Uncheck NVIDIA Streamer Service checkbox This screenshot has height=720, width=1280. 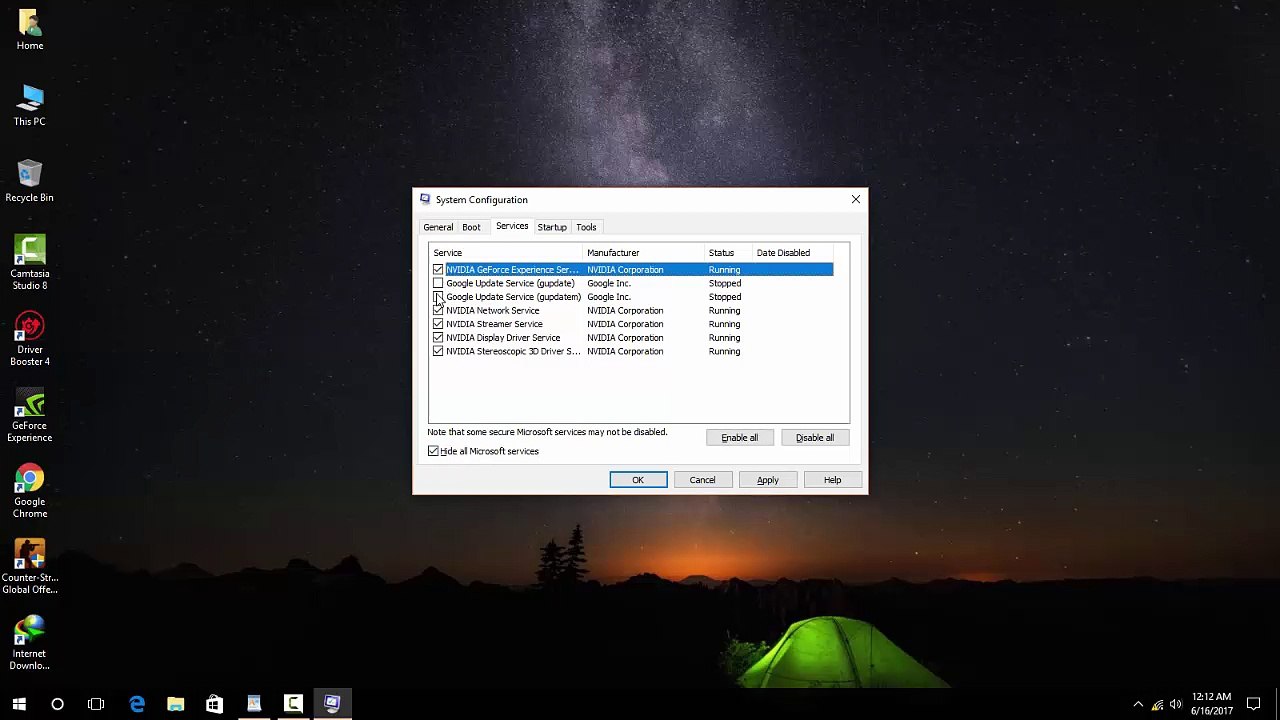tap(438, 324)
